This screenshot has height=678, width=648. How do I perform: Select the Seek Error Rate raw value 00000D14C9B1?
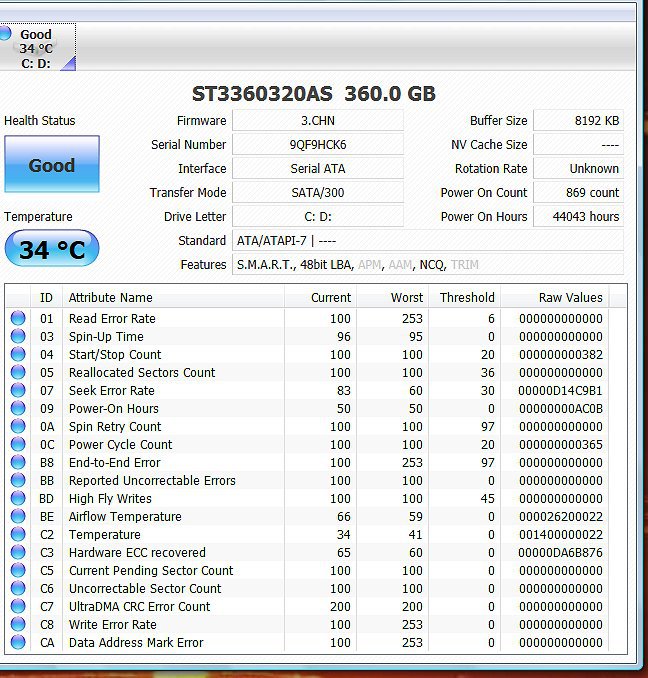pos(560,390)
